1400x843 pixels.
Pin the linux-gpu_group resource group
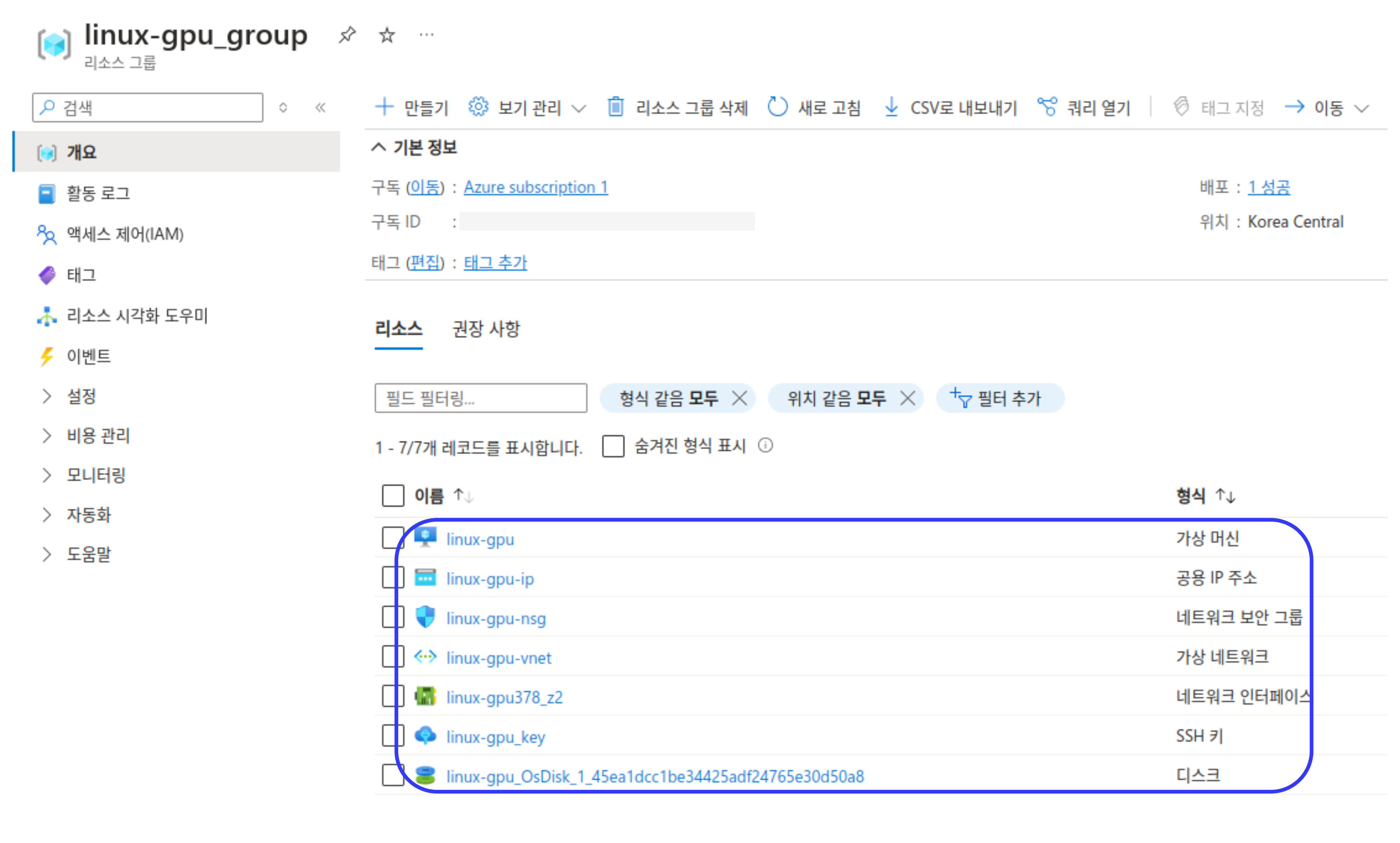pos(347,35)
